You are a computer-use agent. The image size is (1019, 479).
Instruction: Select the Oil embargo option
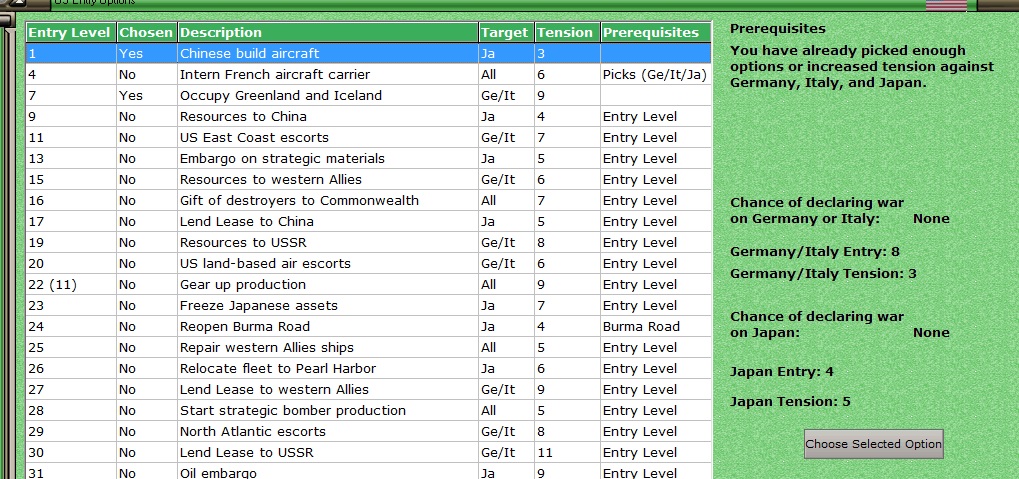(x=368, y=471)
